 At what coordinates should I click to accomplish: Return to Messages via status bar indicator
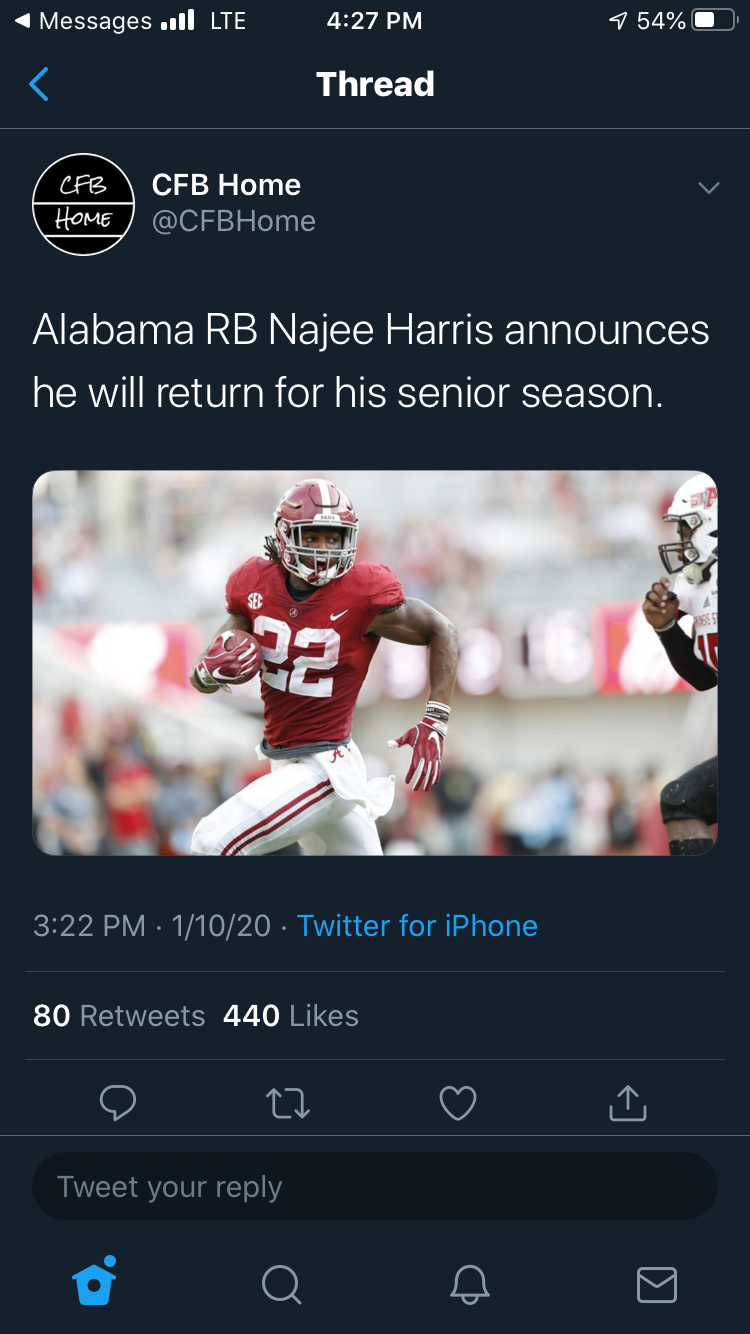75,19
